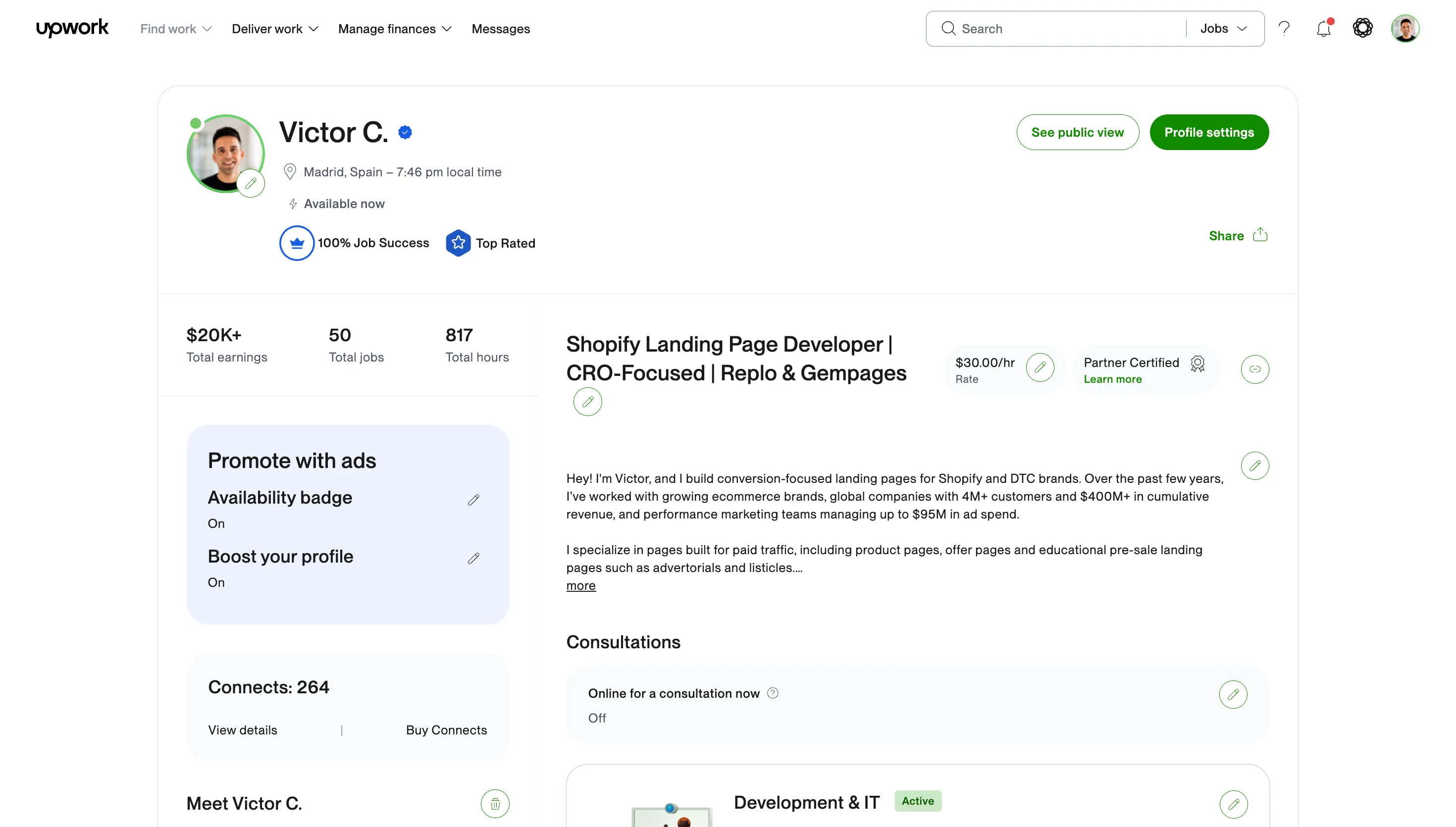Click the $20K+ Total earnings stat
Image resolution: width=1456 pixels, height=827 pixels.
pyautogui.click(x=227, y=345)
